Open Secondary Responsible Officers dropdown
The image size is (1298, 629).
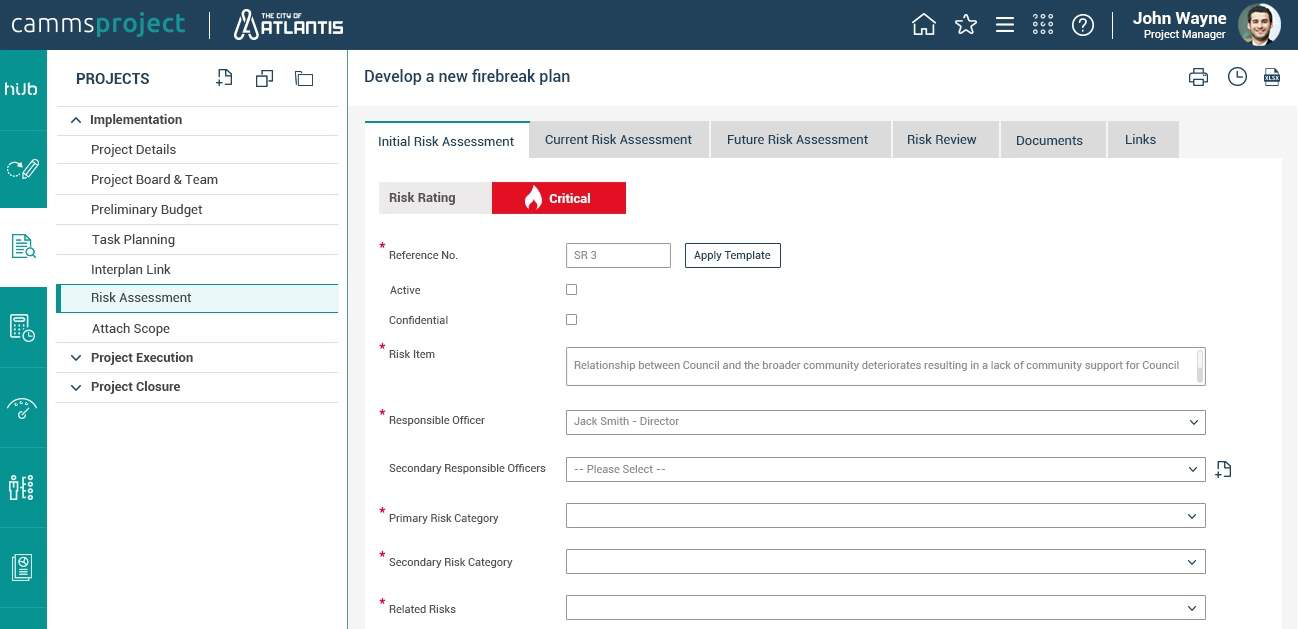tap(885, 469)
